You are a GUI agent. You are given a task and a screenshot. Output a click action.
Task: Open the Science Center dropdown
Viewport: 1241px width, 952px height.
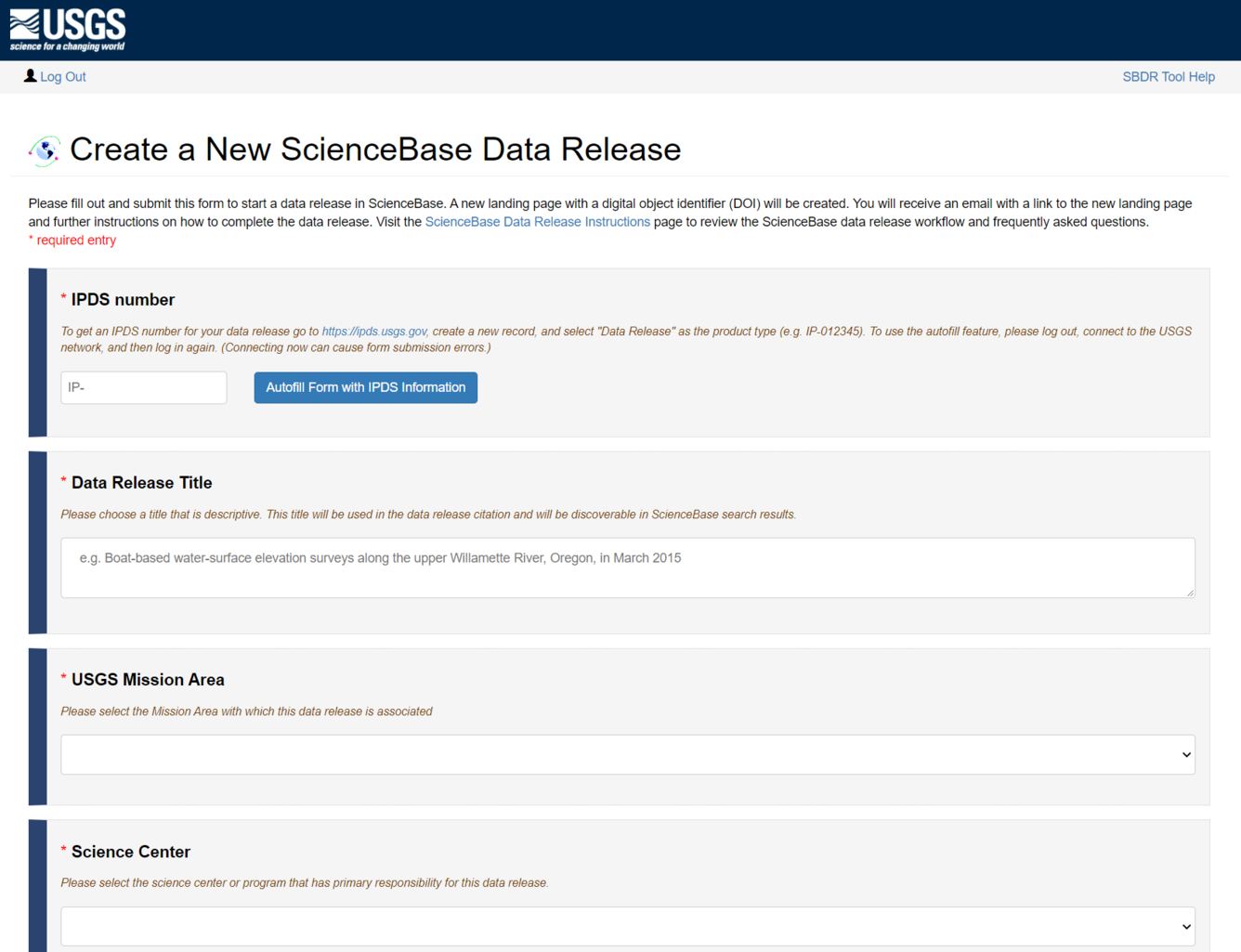click(x=628, y=926)
